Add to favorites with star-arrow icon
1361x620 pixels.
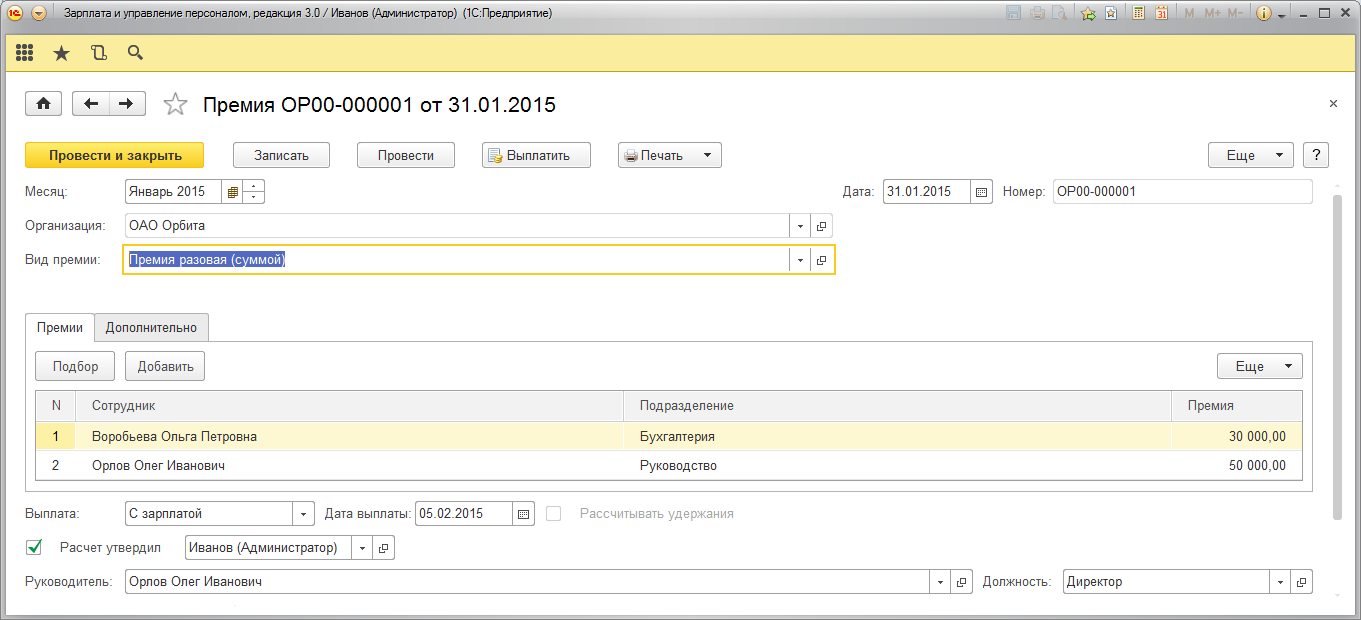click(1089, 14)
